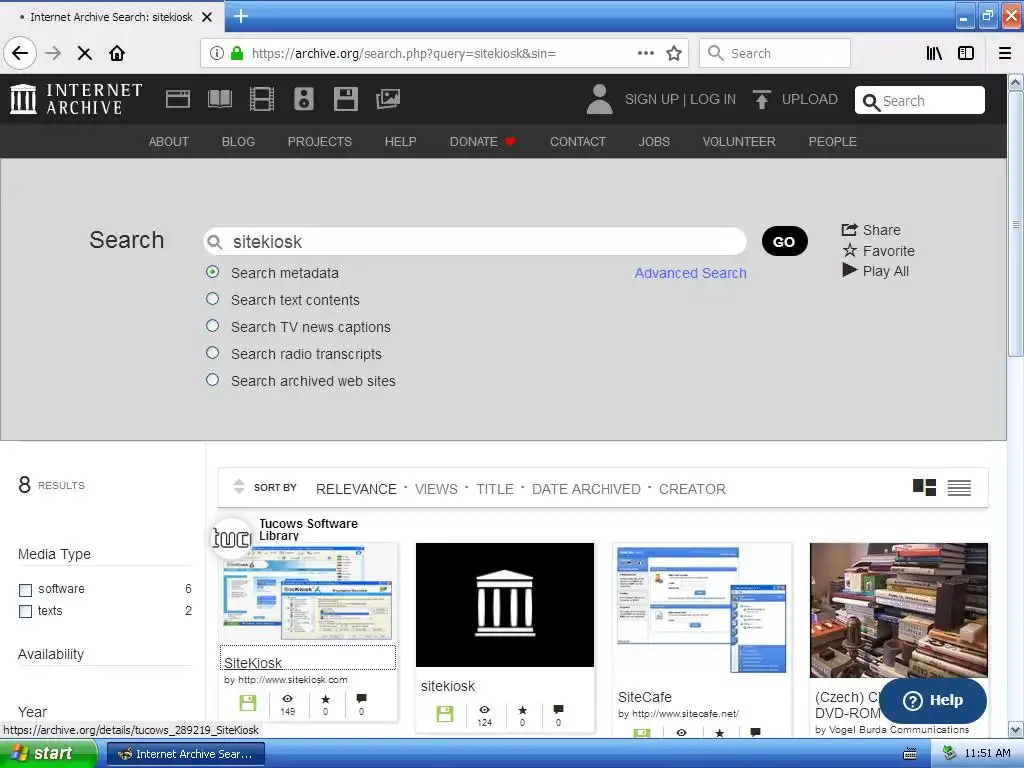Show site information icon
This screenshot has height=768, width=1024.
coord(217,53)
